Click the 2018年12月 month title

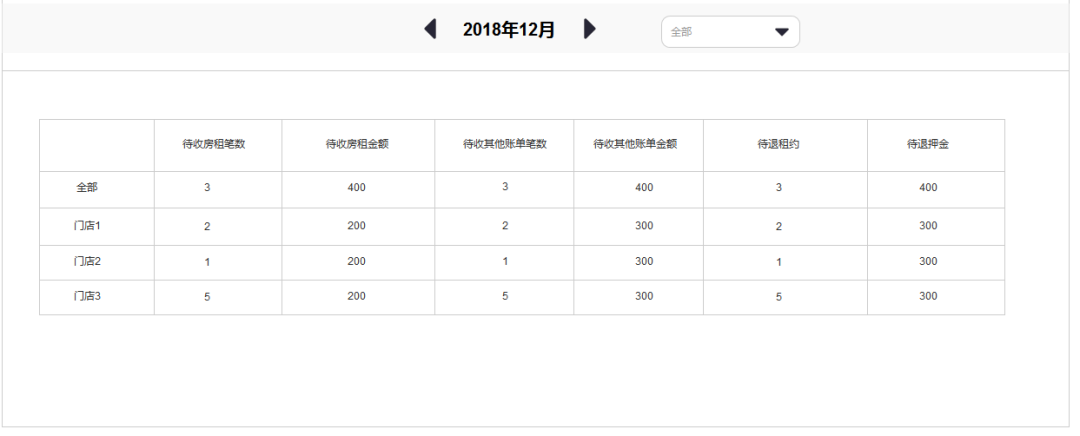pos(509,30)
